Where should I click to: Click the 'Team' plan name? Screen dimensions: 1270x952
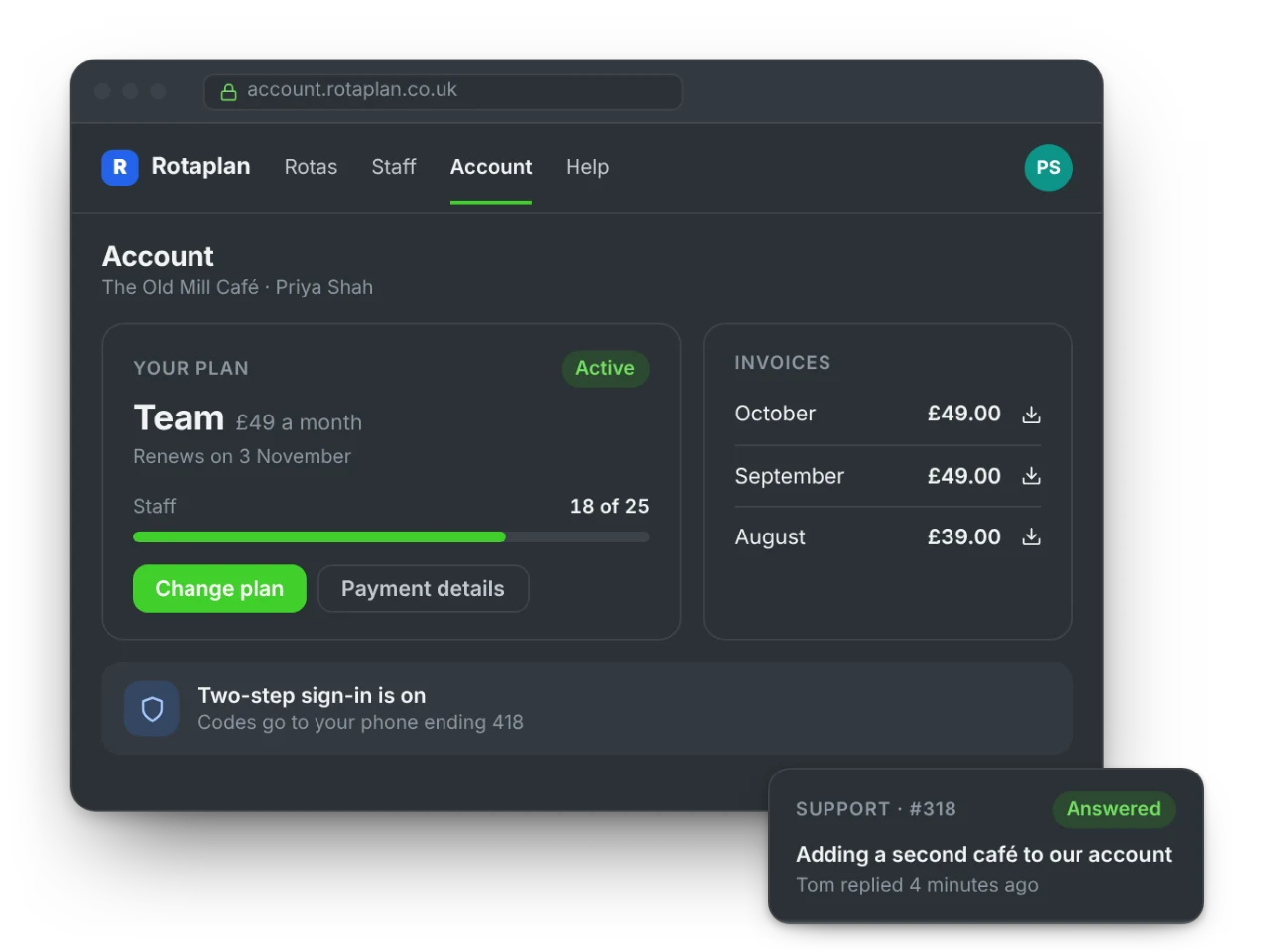(x=179, y=417)
